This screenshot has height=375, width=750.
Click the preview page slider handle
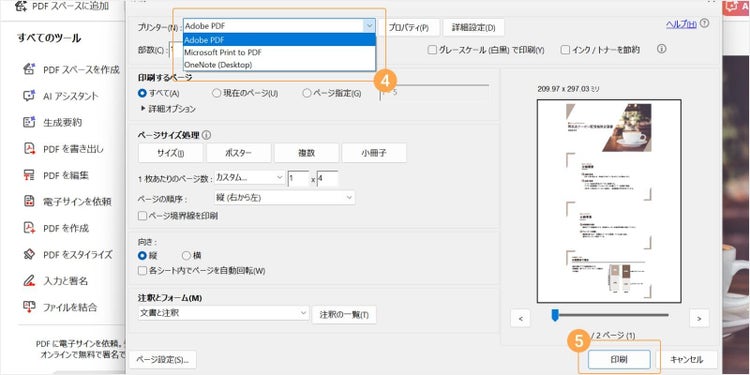click(555, 315)
